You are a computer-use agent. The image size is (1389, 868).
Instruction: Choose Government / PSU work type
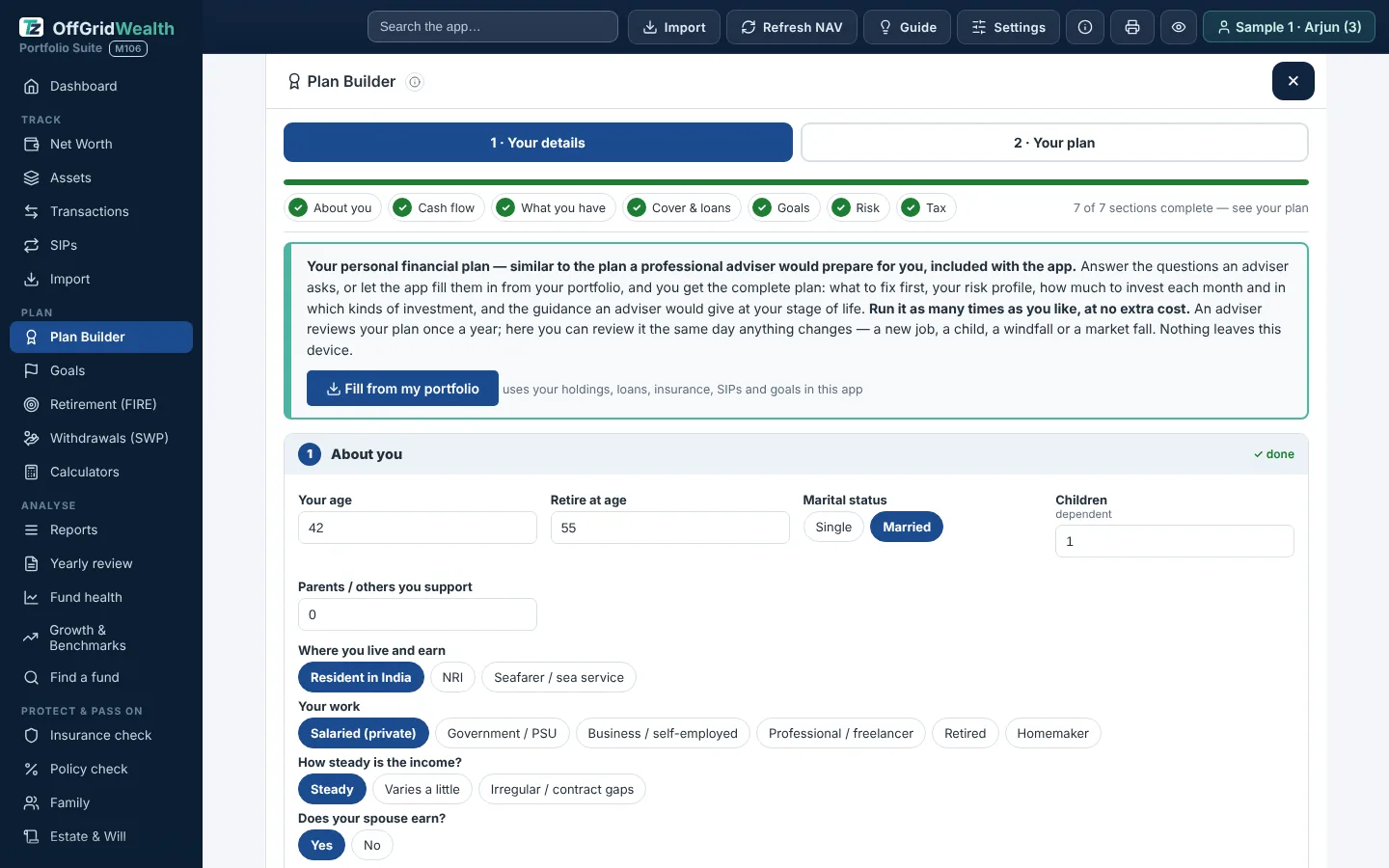503,733
